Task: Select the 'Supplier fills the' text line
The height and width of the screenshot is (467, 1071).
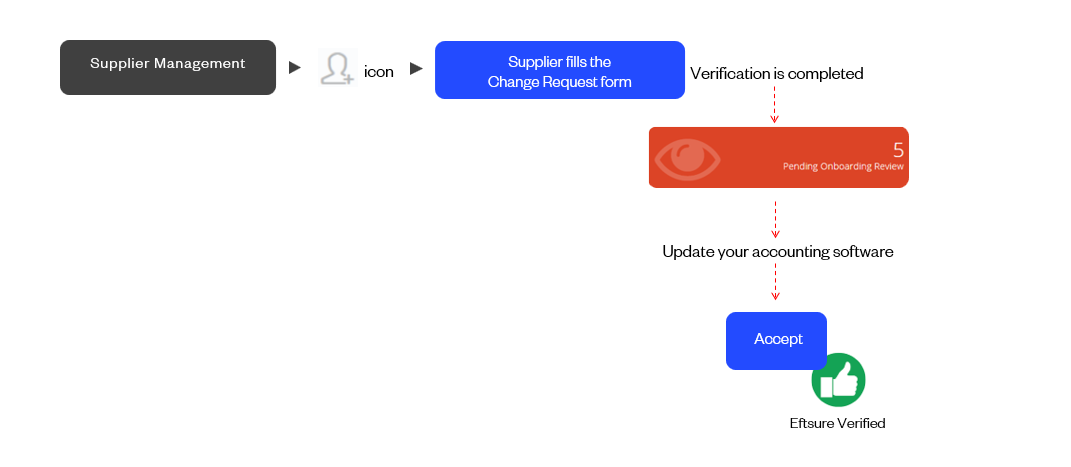Action: click(559, 62)
